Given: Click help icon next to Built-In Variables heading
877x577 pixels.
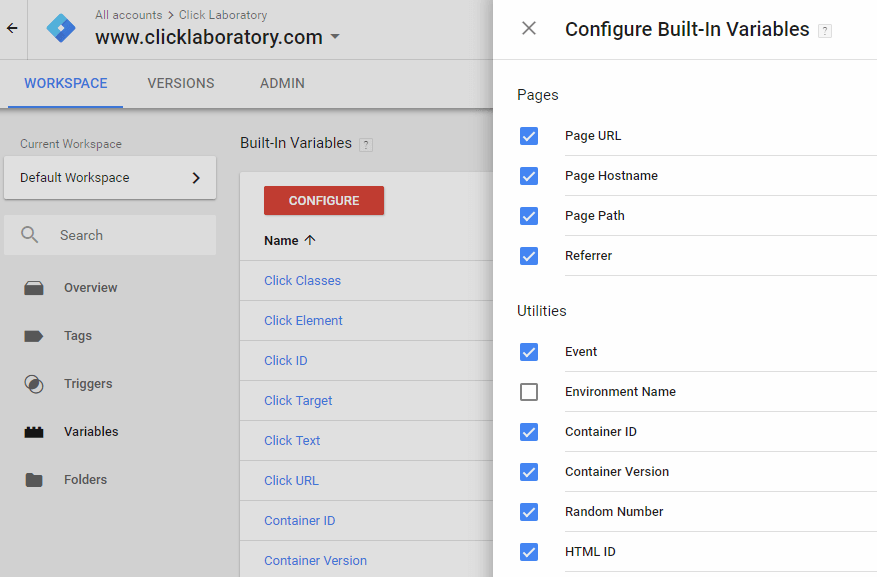Looking at the screenshot, I should pyautogui.click(x=366, y=145).
